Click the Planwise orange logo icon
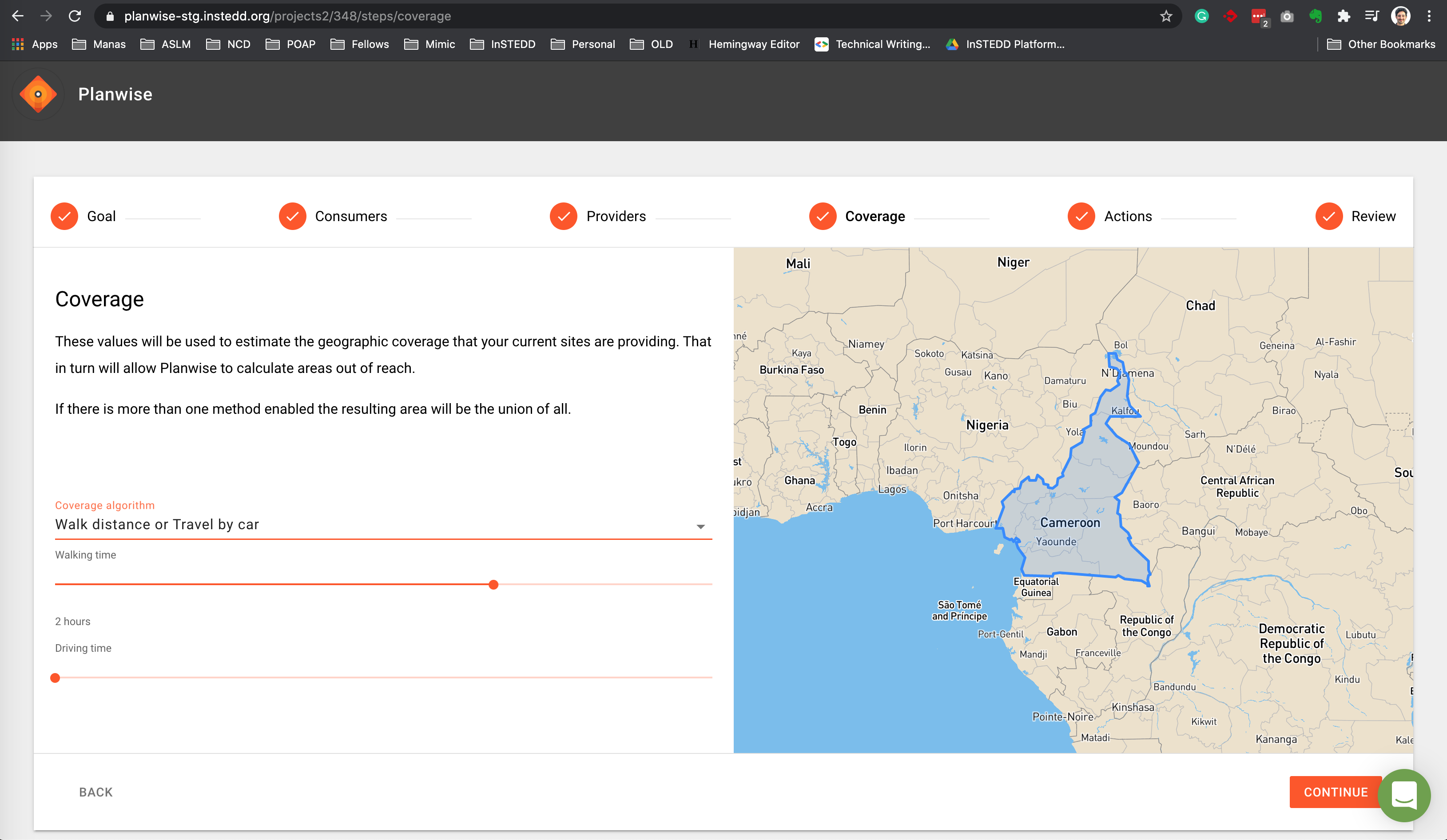 pyautogui.click(x=38, y=94)
